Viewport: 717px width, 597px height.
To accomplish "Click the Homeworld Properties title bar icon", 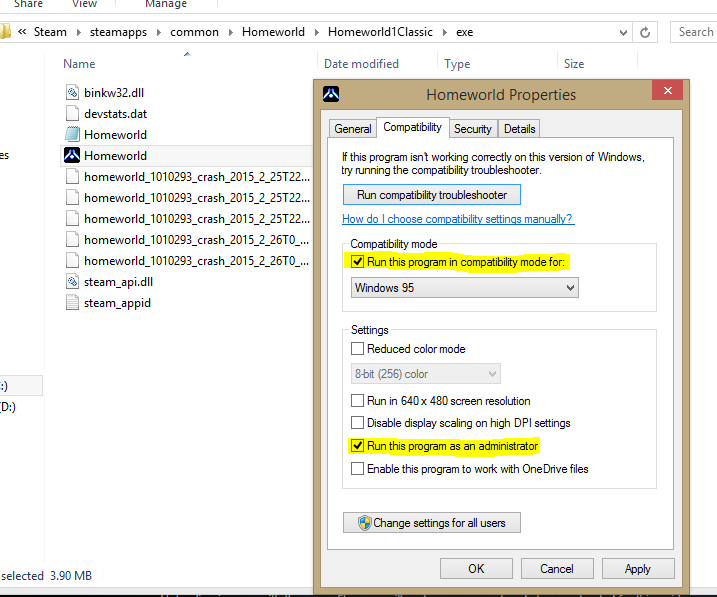I will (331, 94).
